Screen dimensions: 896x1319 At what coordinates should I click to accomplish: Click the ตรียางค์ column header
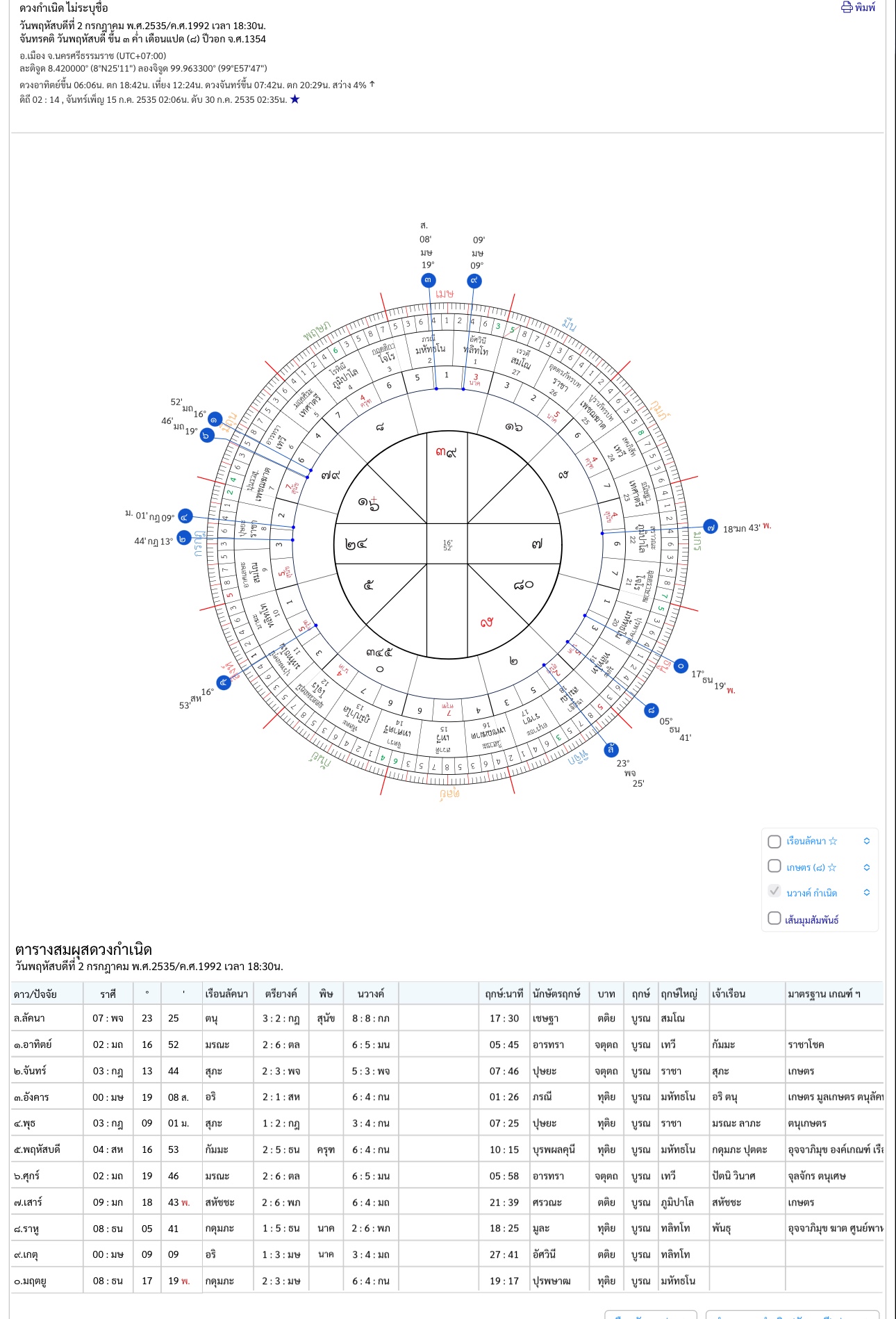pyautogui.click(x=281, y=994)
